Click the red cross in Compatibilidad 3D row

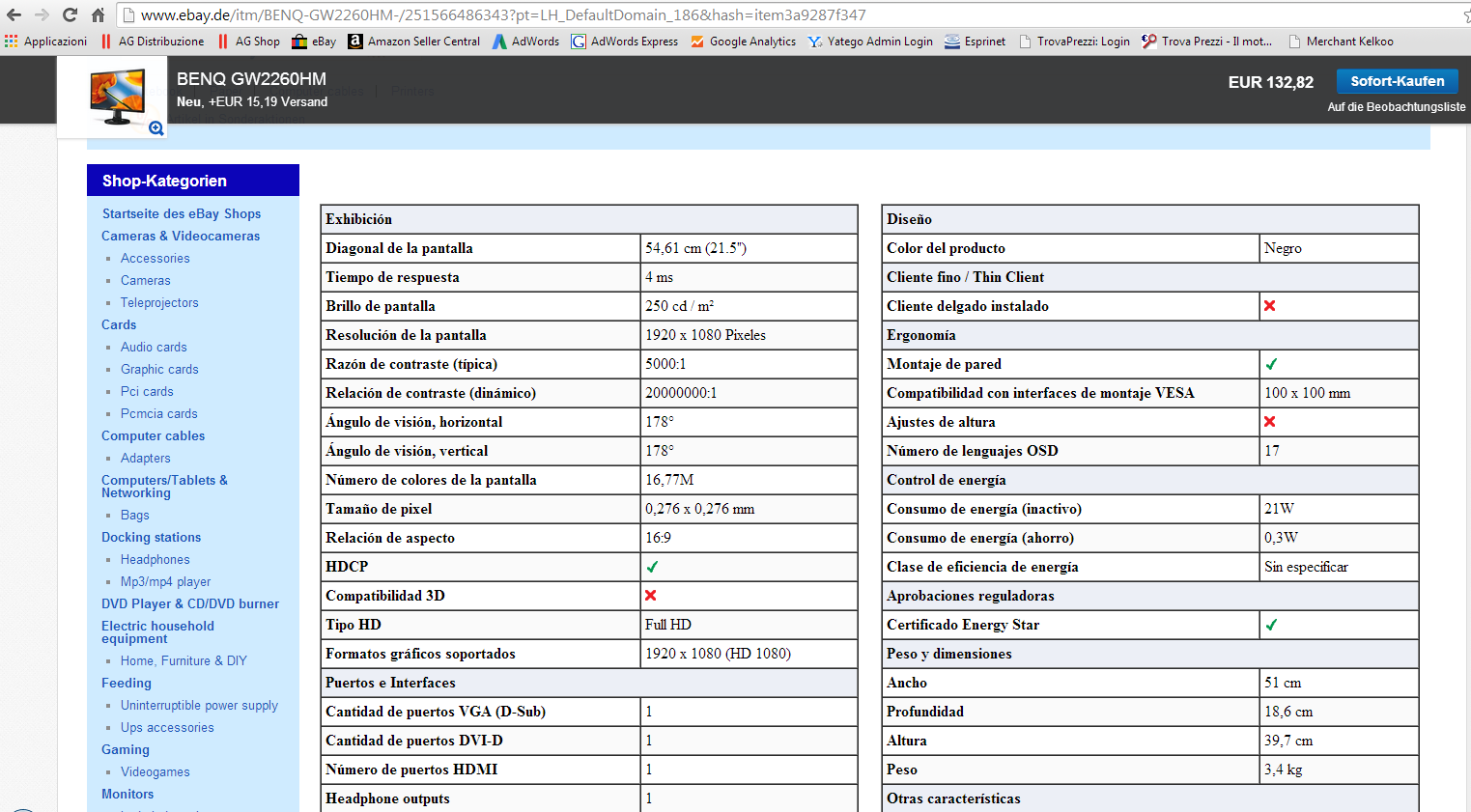click(x=651, y=596)
